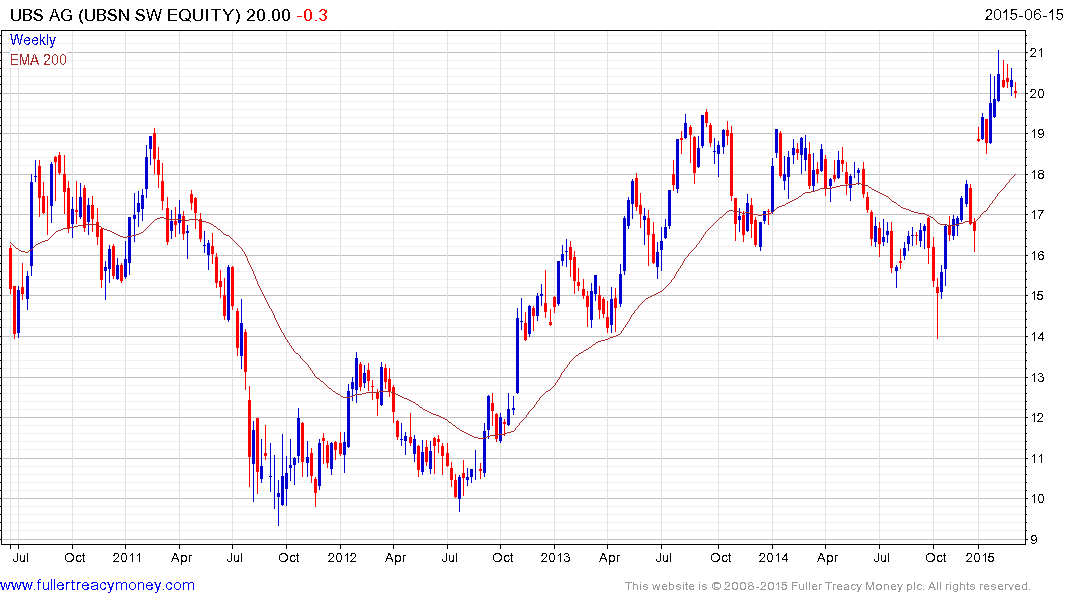Click the 16 price axis label
1075x600 pixels.
(x=1037, y=256)
